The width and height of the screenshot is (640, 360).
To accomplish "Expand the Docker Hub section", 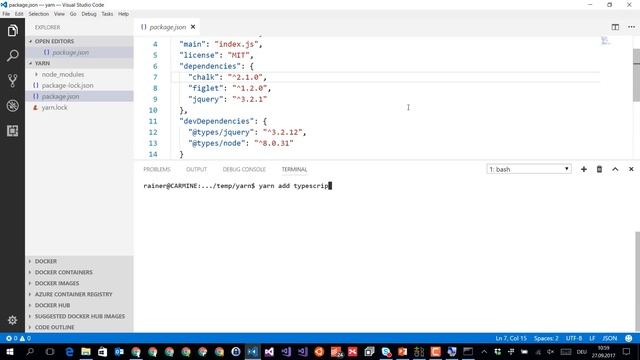I will click(x=79, y=305).
